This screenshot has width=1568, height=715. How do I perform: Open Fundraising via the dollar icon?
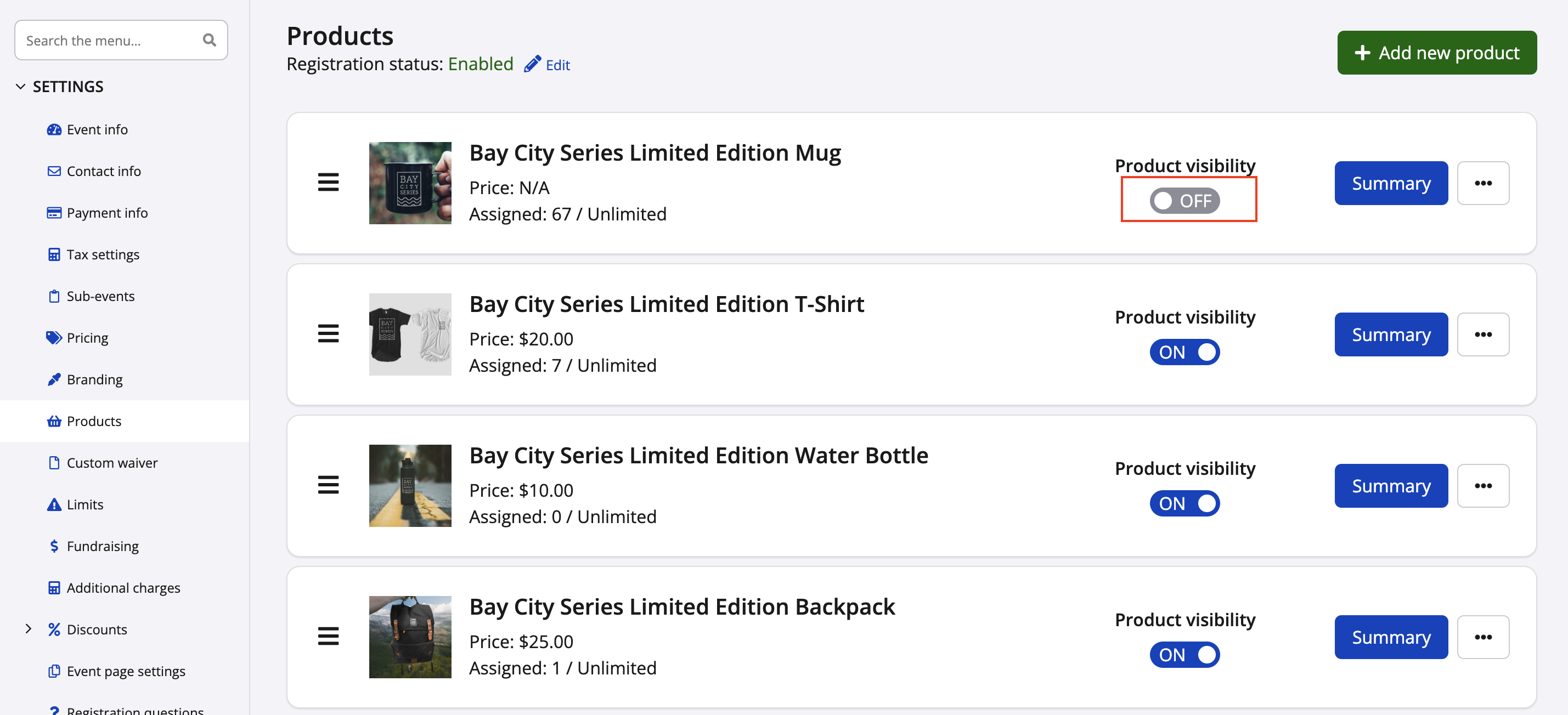pyautogui.click(x=54, y=546)
